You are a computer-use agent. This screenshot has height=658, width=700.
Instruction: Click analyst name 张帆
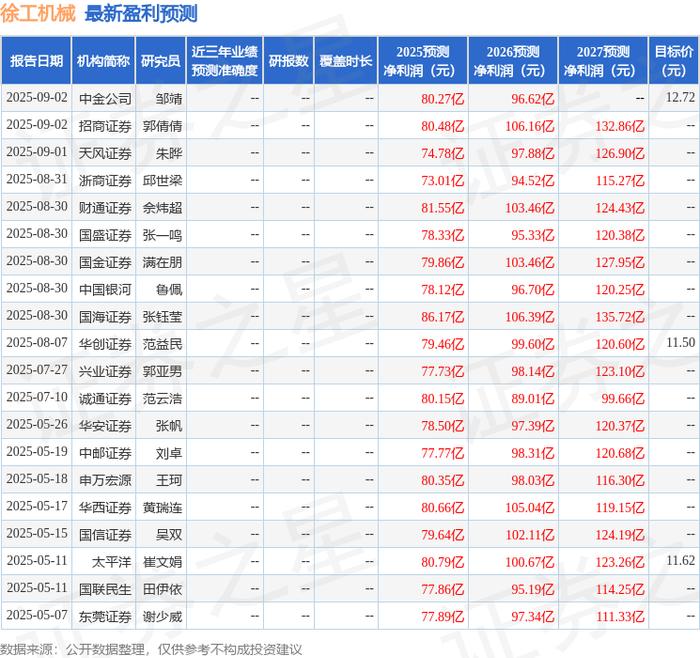pos(169,426)
